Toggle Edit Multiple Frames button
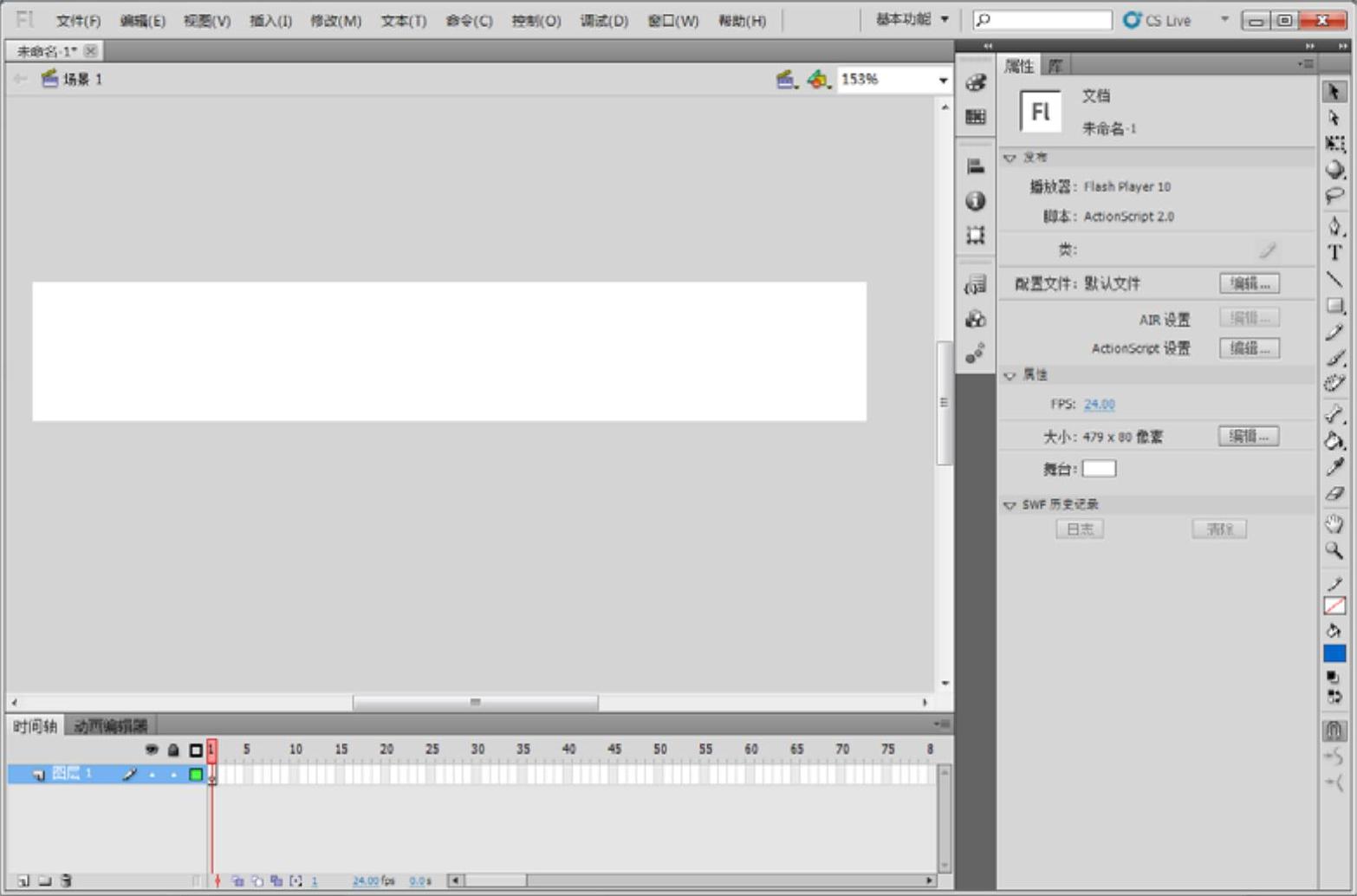Screen dimensions: 1357x896 pyautogui.click(x=276, y=880)
